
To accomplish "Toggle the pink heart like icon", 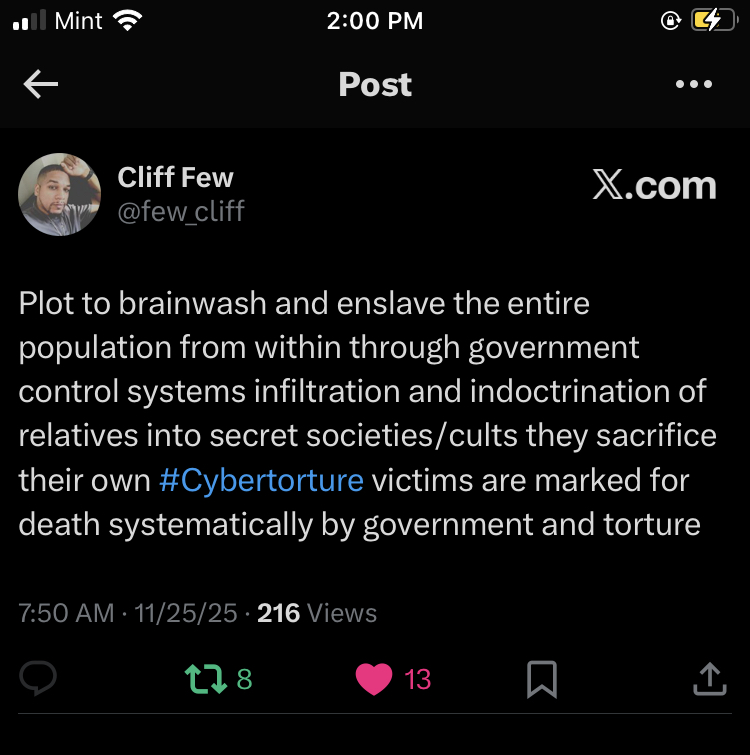I will click(x=374, y=679).
